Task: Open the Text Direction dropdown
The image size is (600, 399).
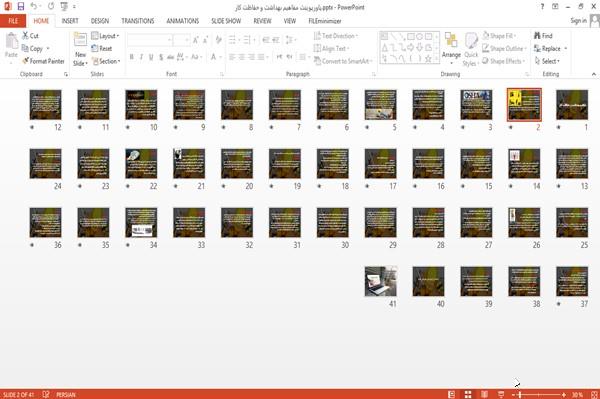Action: click(x=336, y=36)
